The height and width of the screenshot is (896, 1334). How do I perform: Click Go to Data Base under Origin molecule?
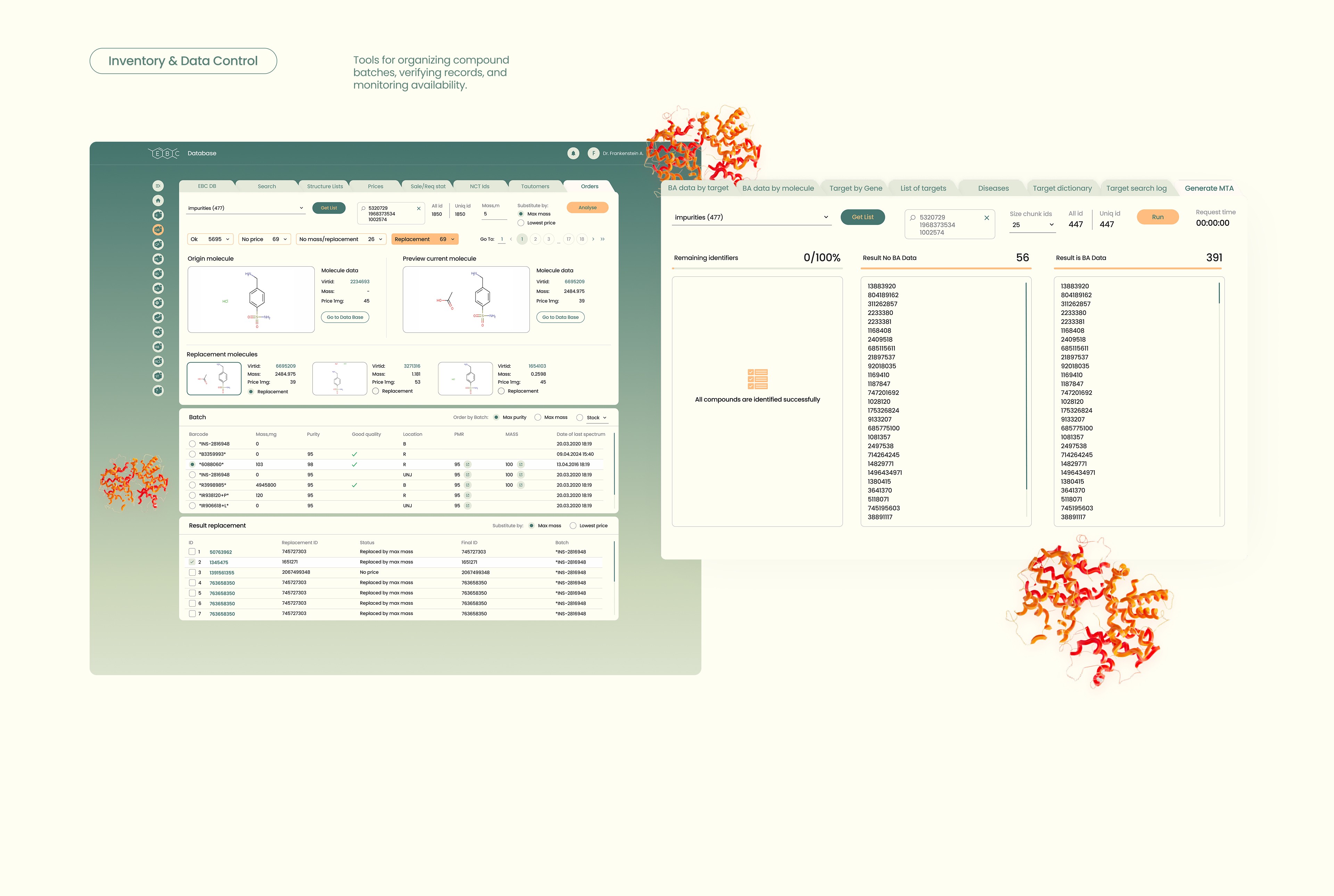pos(345,317)
